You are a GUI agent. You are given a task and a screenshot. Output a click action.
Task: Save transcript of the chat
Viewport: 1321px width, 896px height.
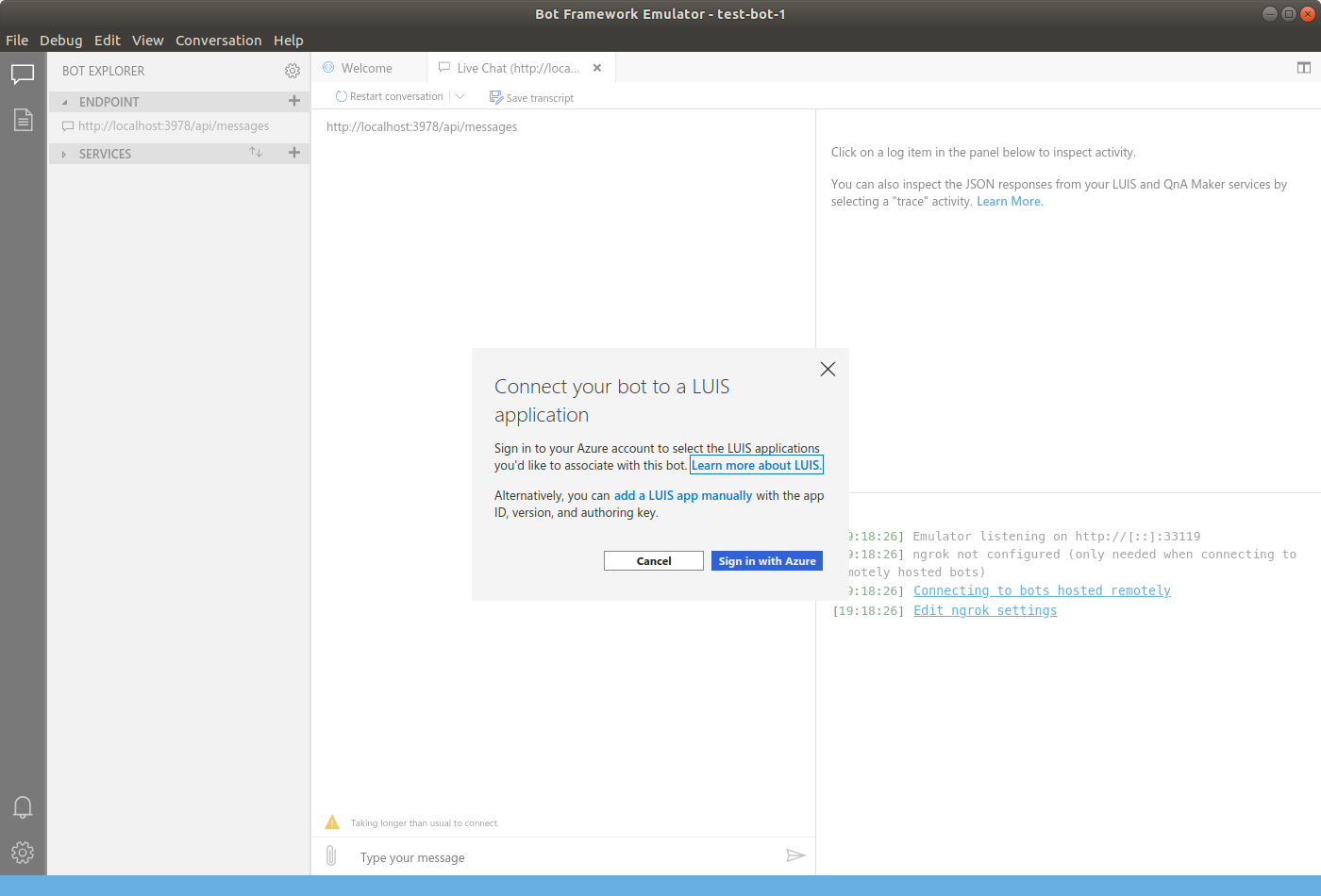tap(531, 97)
